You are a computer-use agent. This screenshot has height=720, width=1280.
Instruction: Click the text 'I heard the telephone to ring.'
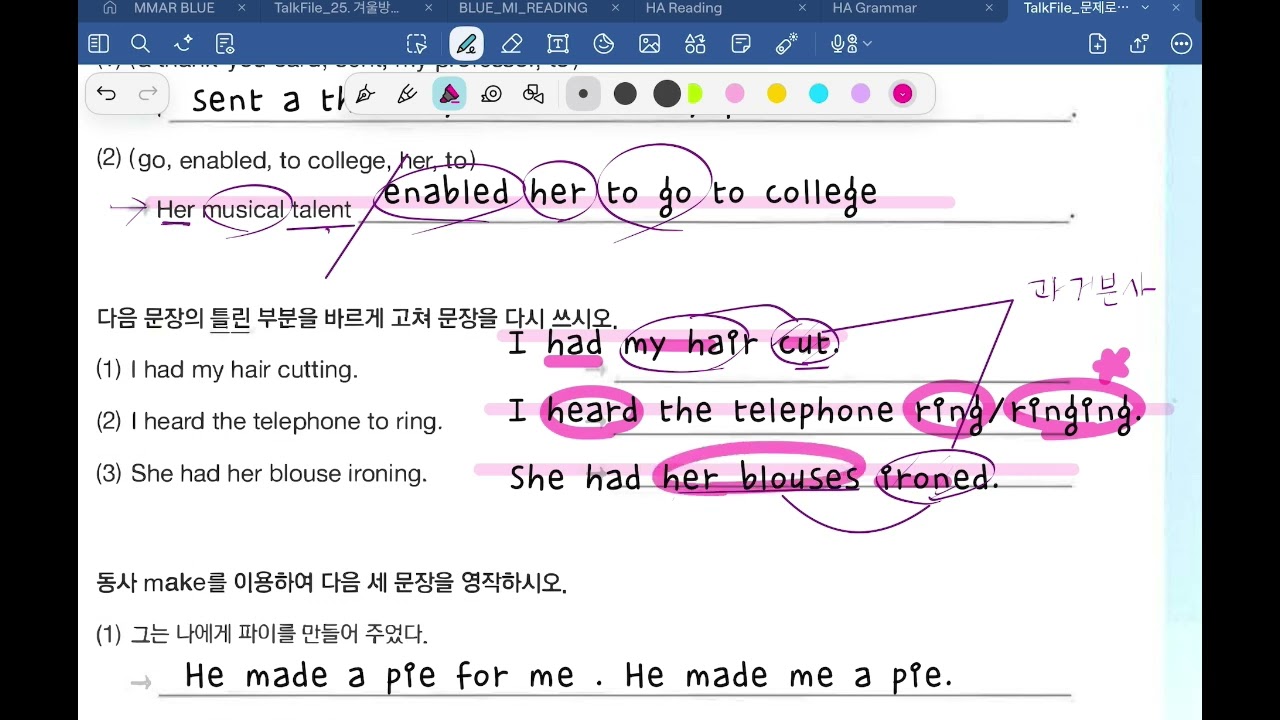tap(286, 422)
